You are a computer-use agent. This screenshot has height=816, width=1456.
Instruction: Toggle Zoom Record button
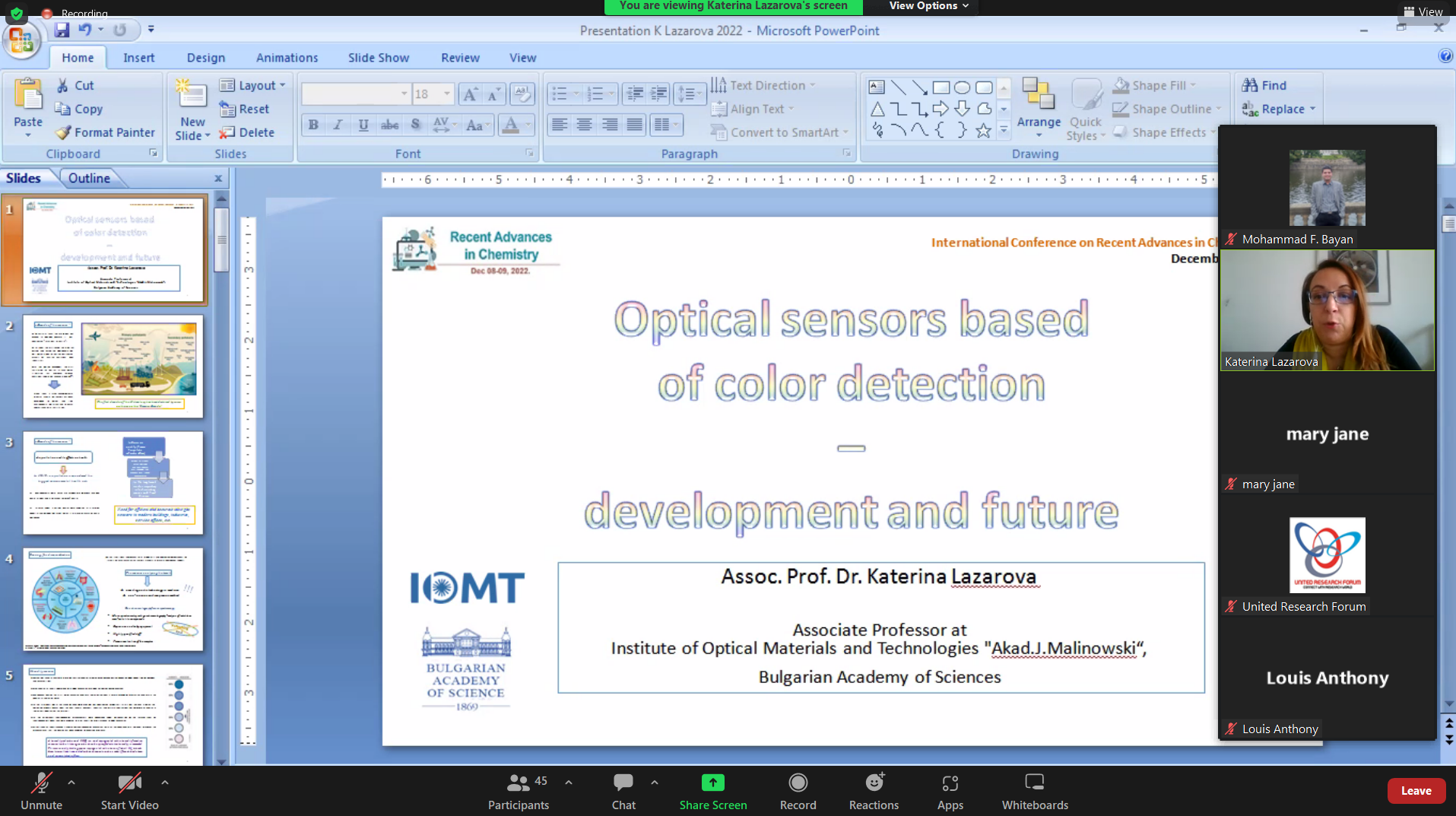(798, 790)
